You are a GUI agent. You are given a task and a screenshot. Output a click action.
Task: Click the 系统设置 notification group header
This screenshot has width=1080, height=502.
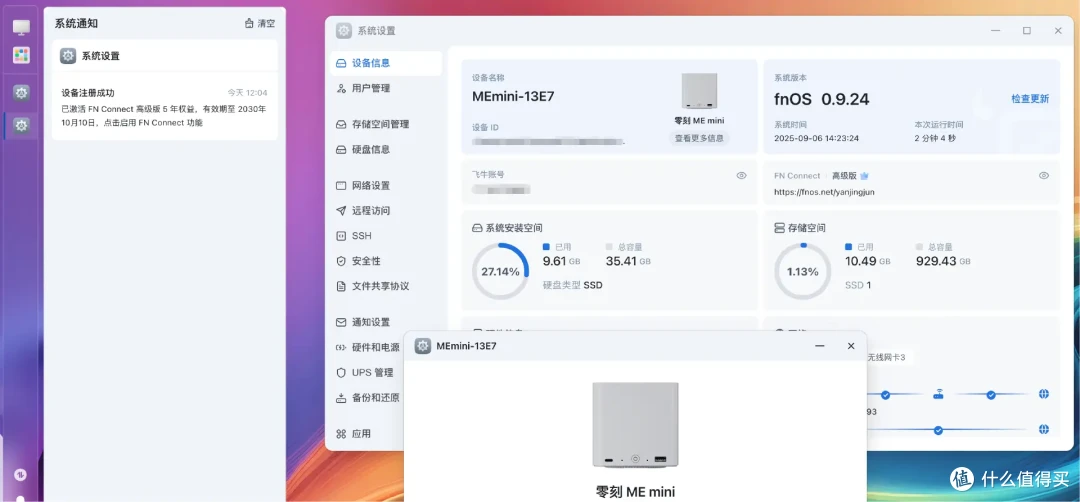(165, 56)
